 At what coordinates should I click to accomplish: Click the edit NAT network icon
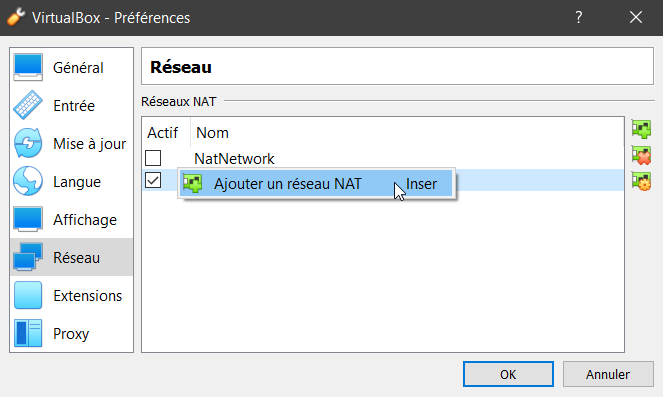coord(641,181)
